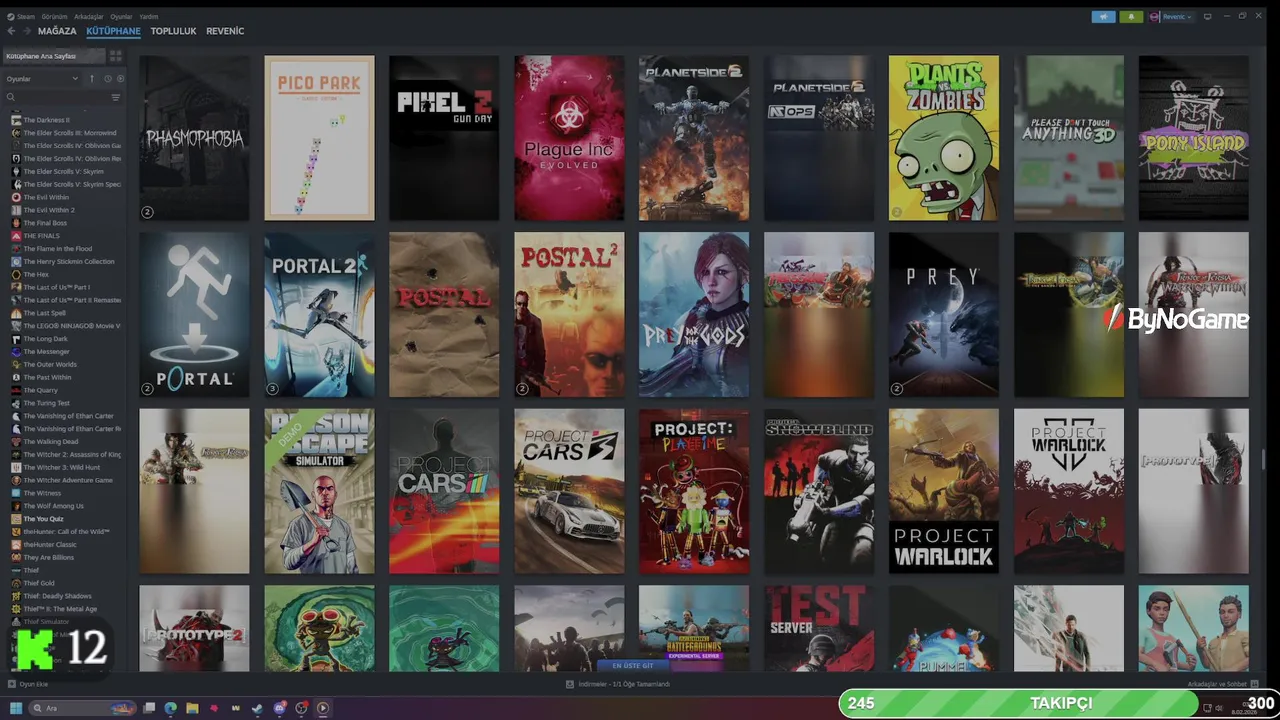Go forward with the right arrow
Image resolution: width=1280 pixels, height=720 pixels.
tap(27, 31)
